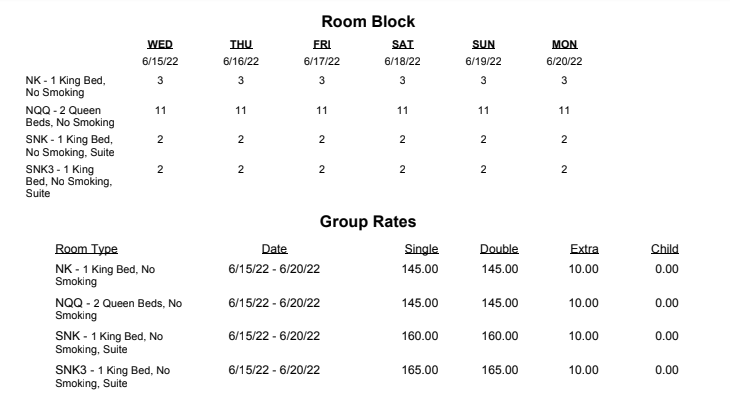Image resolution: width=730 pixels, height=396 pixels.
Task: Click the 6/17/22 date under FRI
Action: click(x=322, y=61)
